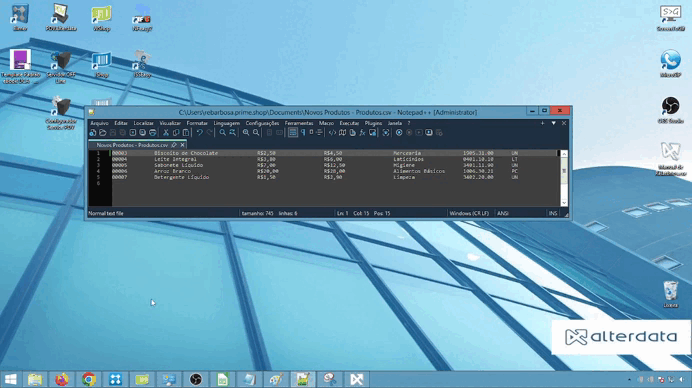Click the Print toolbar icon
The height and width of the screenshot is (388, 692).
[x=153, y=132]
